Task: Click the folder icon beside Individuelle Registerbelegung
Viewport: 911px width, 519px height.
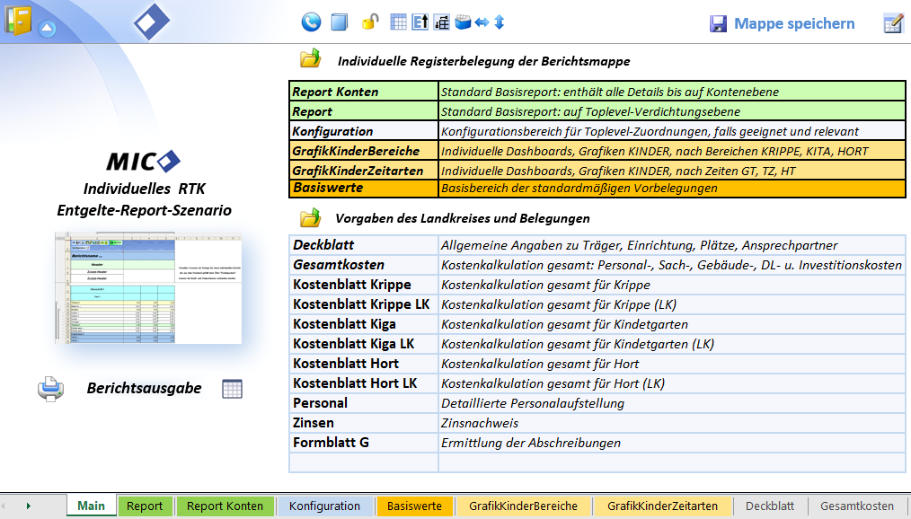Action: point(310,58)
